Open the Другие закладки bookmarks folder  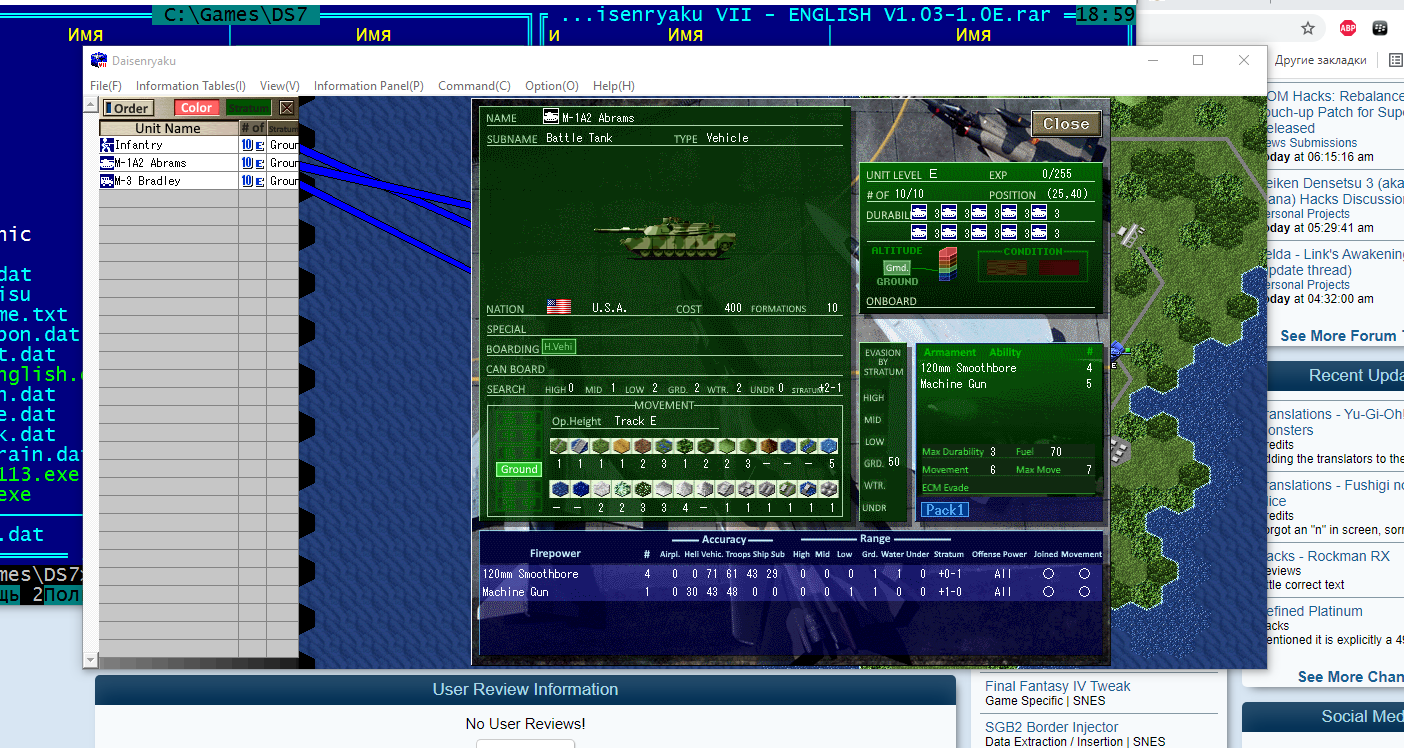click(1320, 60)
